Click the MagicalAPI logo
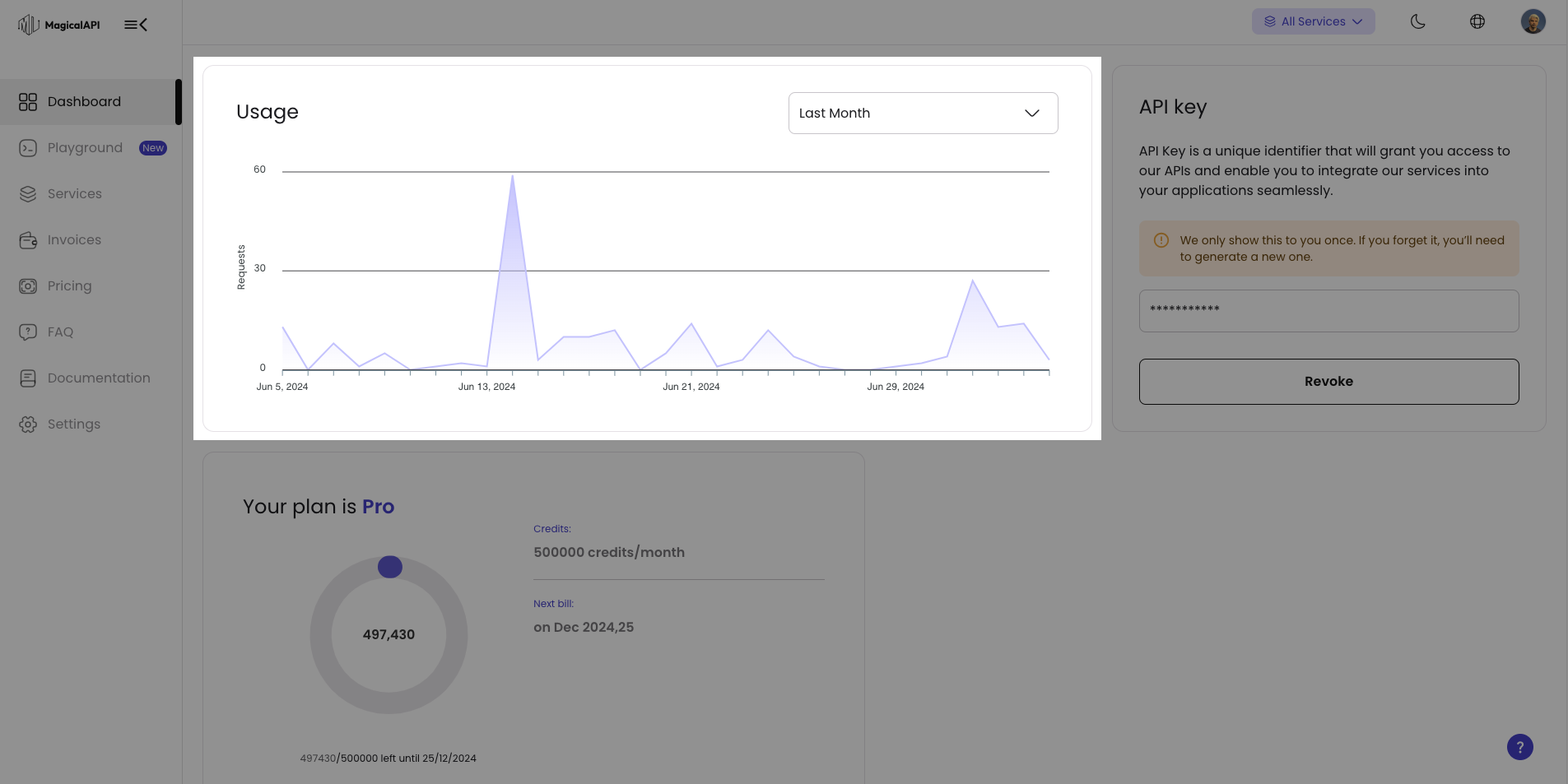1568x784 pixels. [x=58, y=25]
